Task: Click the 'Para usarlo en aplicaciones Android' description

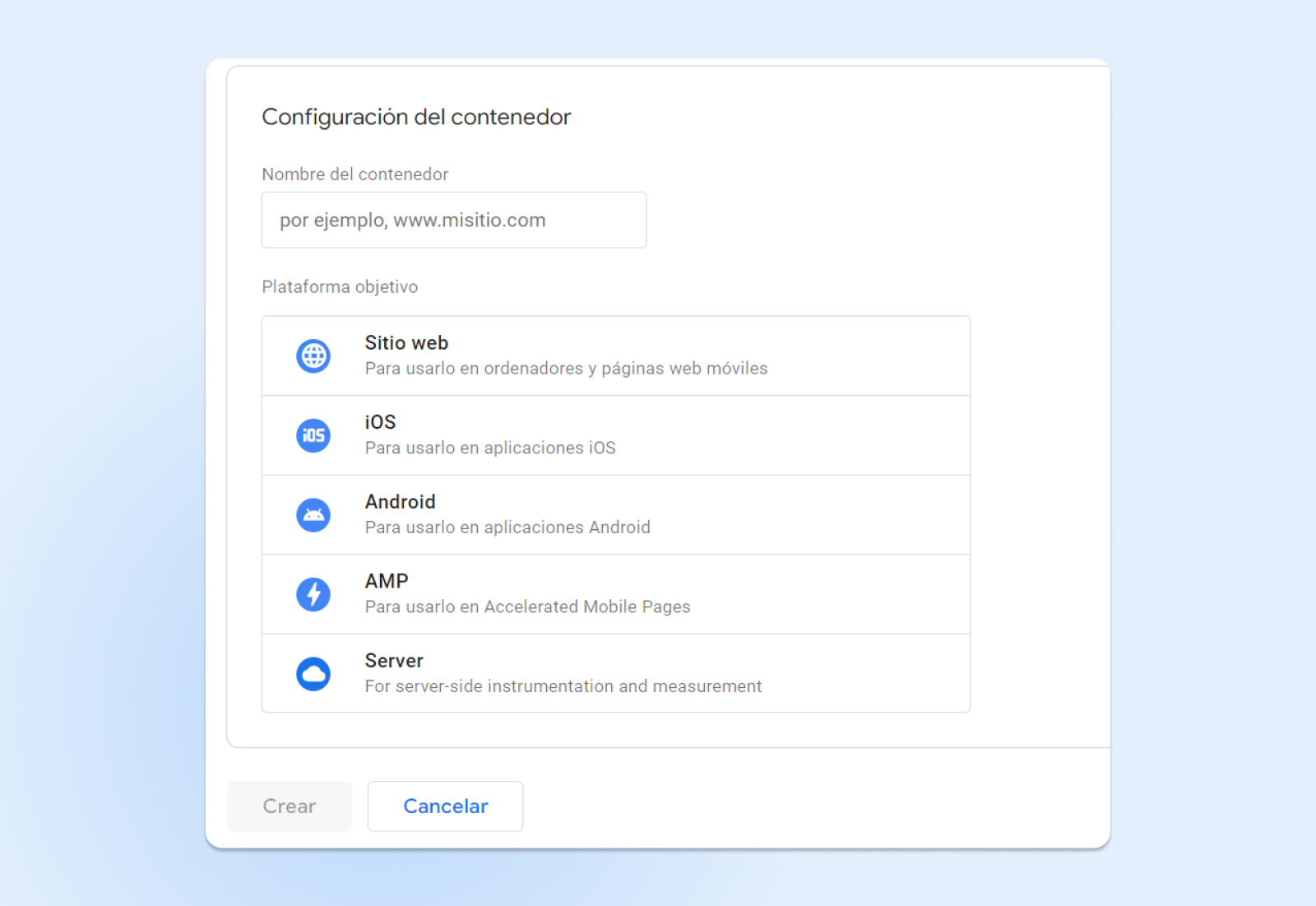Action: (x=507, y=527)
